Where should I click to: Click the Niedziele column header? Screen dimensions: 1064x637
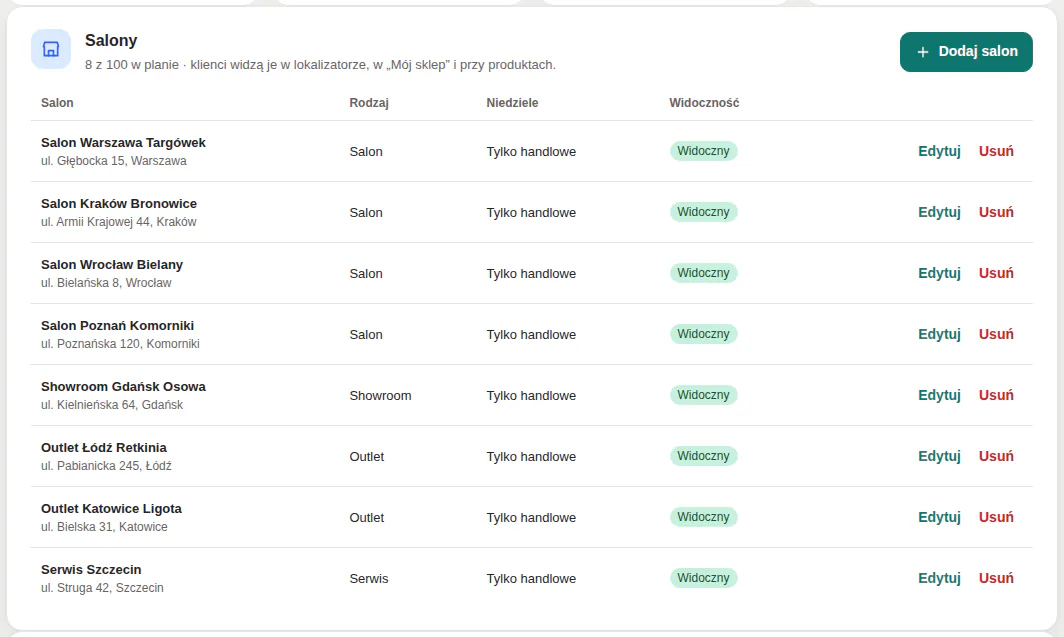coord(512,103)
